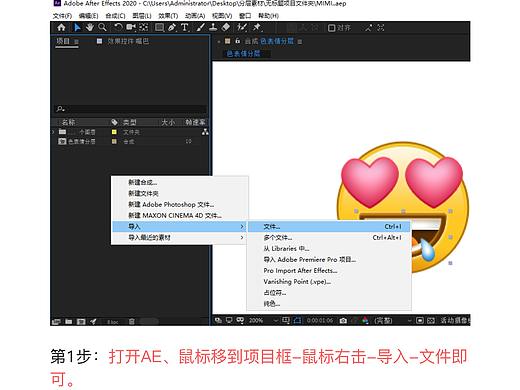520x390 pixels.
Task: Click the Home icon in the toolbar
Action: pos(61,28)
